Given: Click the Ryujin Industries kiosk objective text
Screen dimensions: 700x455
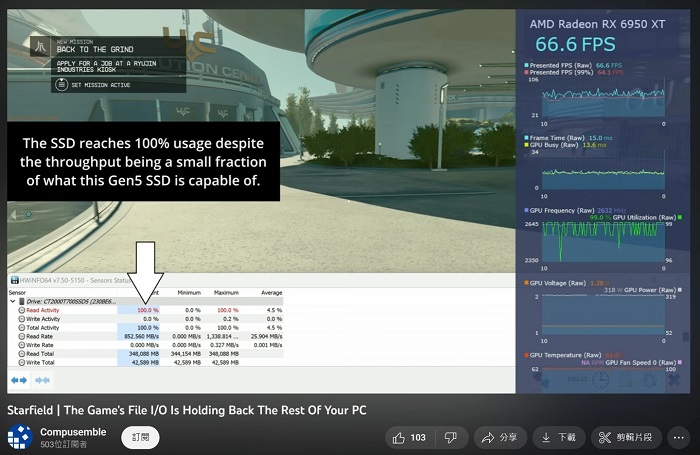Looking at the screenshot, I should coord(106,67).
